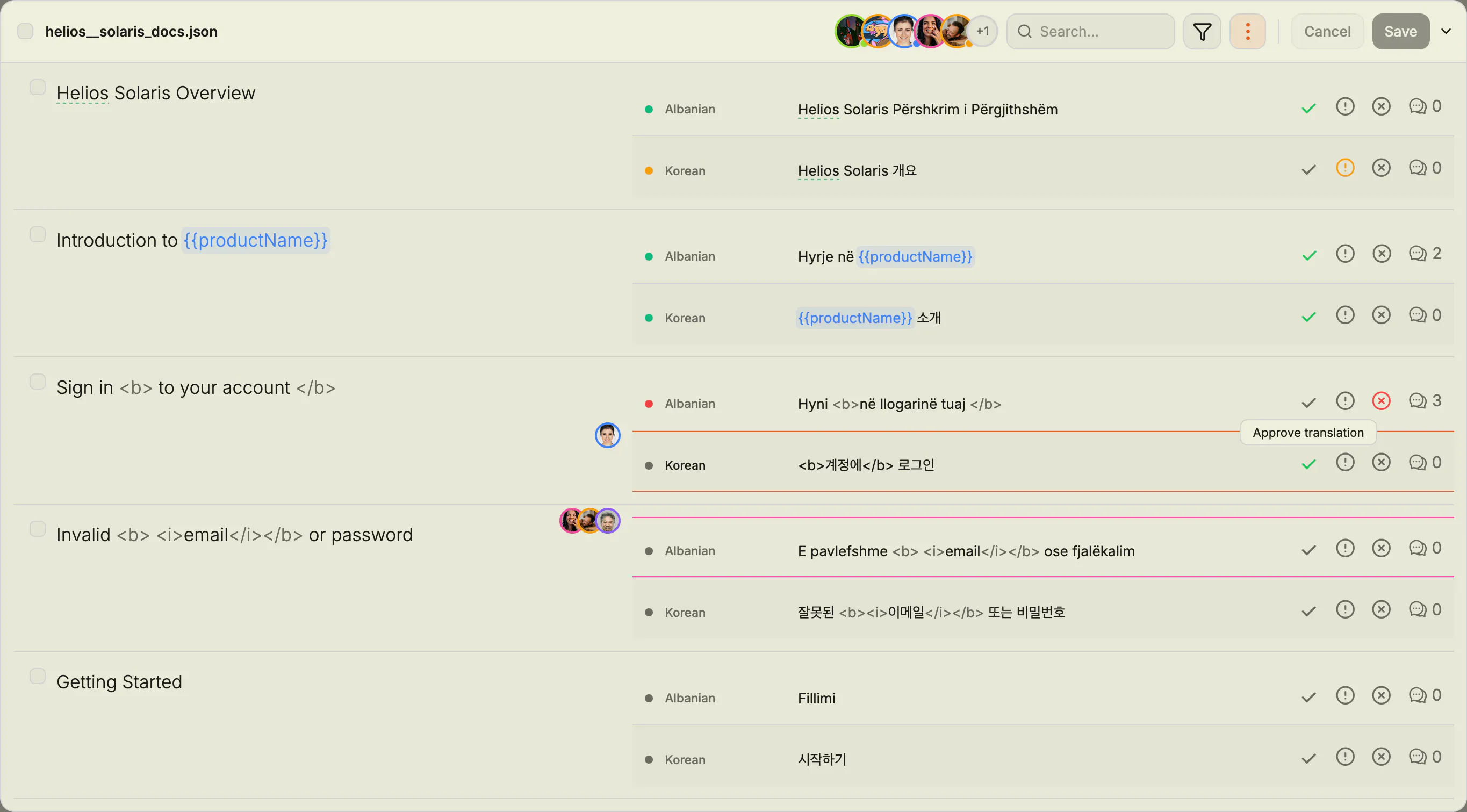Image resolution: width=1467 pixels, height=812 pixels.
Task: Open comments for Korean '시작하기' row
Action: point(1425,757)
